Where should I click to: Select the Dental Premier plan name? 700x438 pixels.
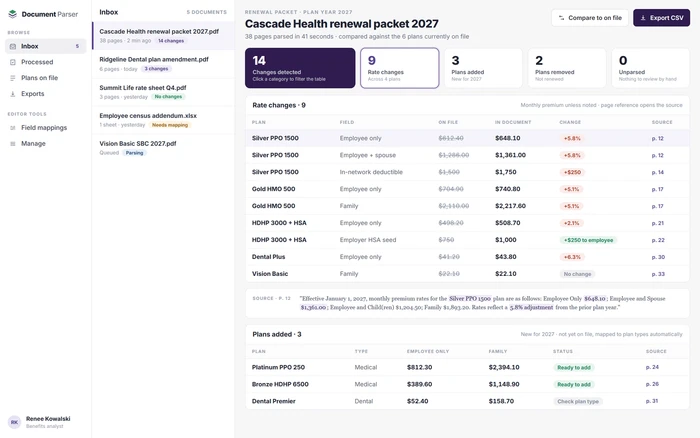[274, 401]
